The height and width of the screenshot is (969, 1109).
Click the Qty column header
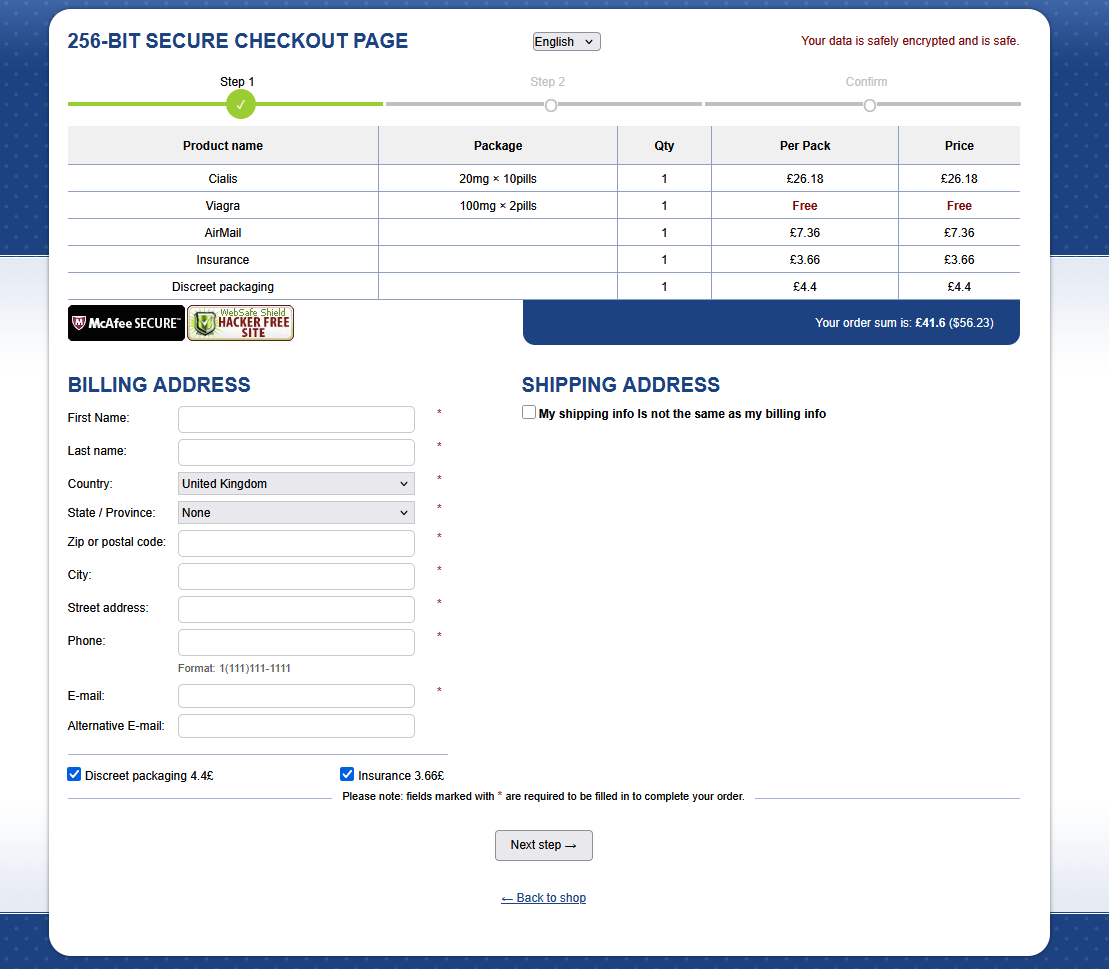[664, 146]
